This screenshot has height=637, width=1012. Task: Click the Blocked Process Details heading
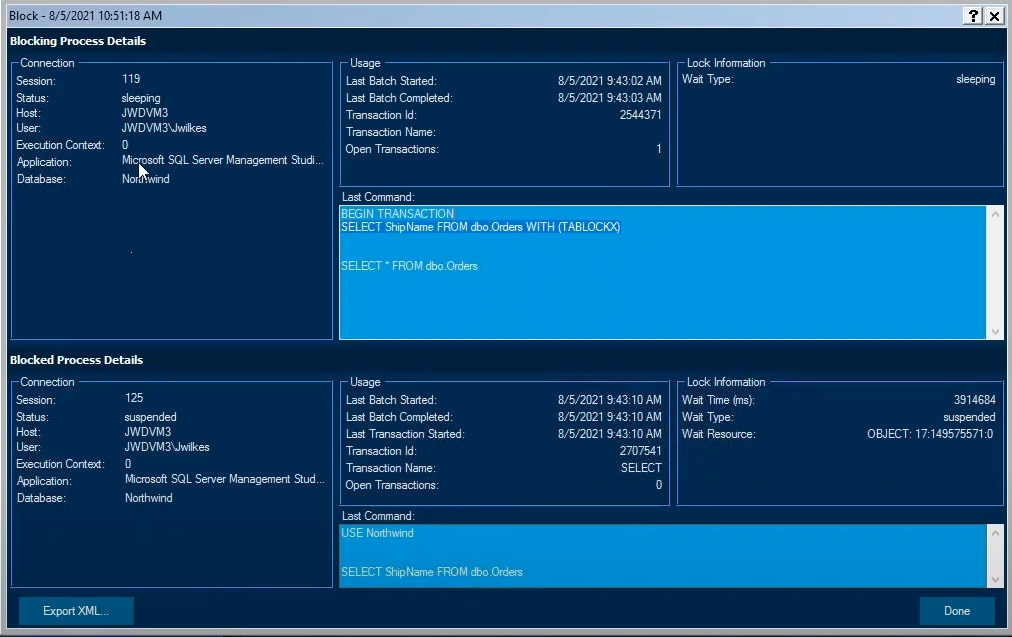[76, 359]
